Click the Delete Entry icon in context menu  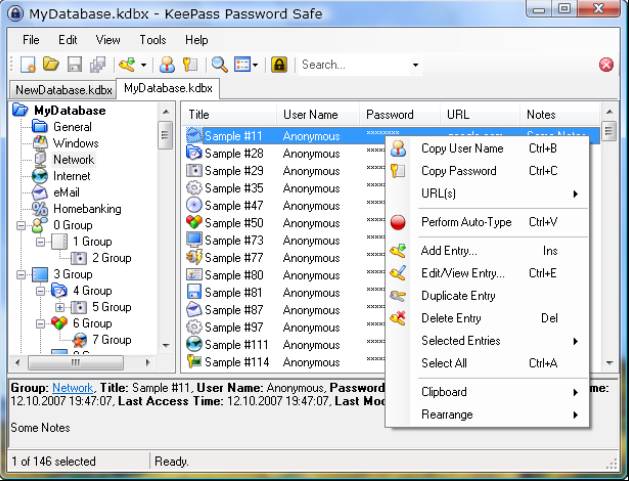398,318
